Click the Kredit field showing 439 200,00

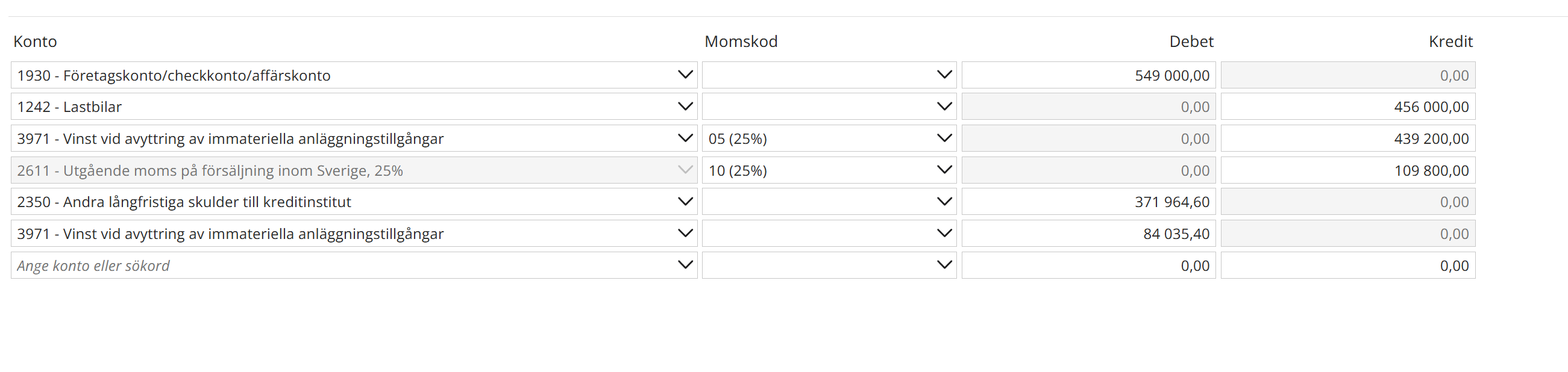(x=1347, y=138)
